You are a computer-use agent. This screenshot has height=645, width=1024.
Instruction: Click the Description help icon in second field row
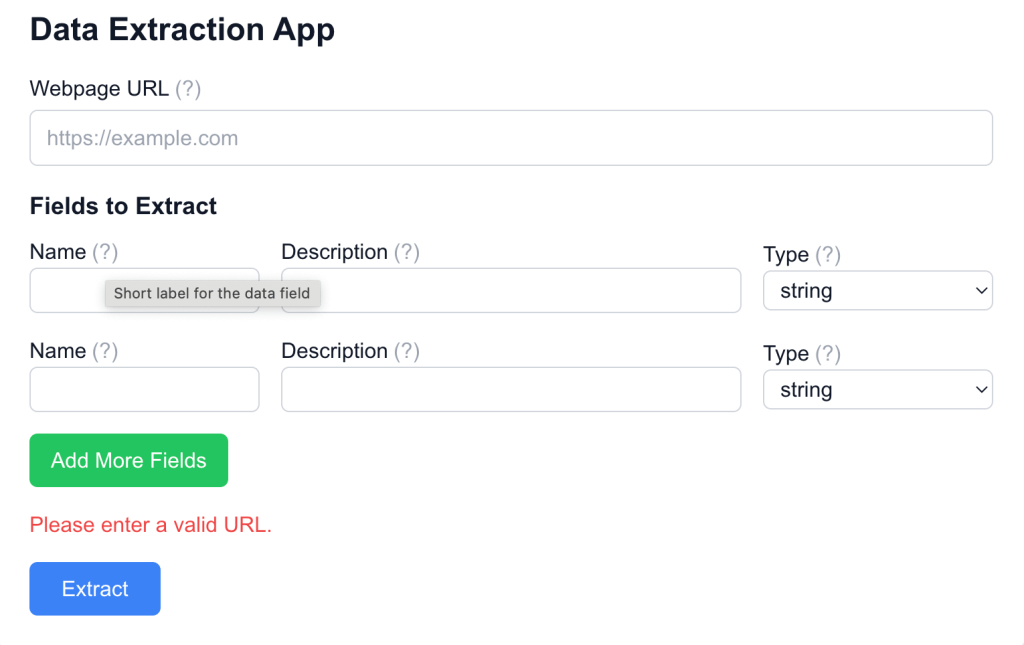point(406,351)
